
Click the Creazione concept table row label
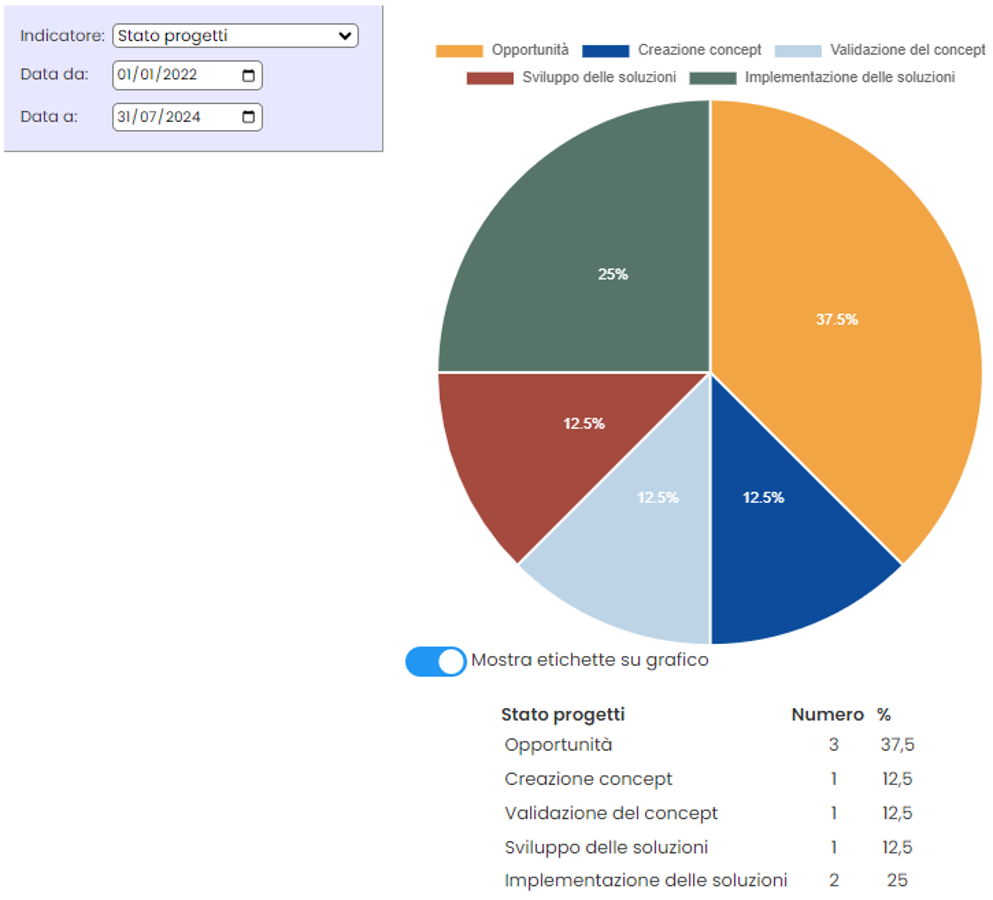point(588,779)
